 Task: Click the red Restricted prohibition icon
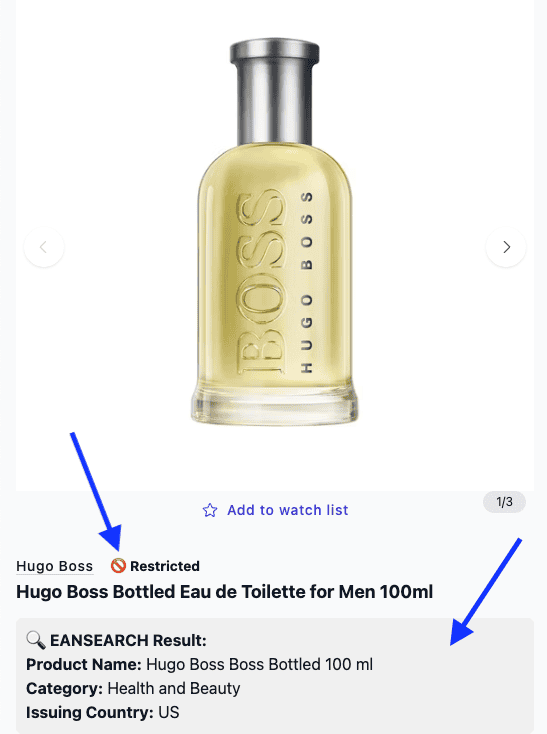(x=118, y=566)
